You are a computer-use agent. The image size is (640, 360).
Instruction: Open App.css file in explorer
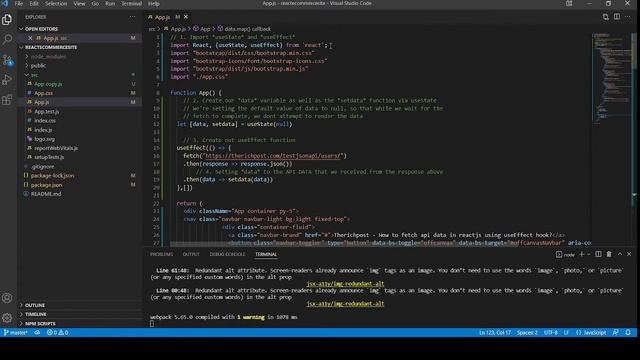click(43, 93)
